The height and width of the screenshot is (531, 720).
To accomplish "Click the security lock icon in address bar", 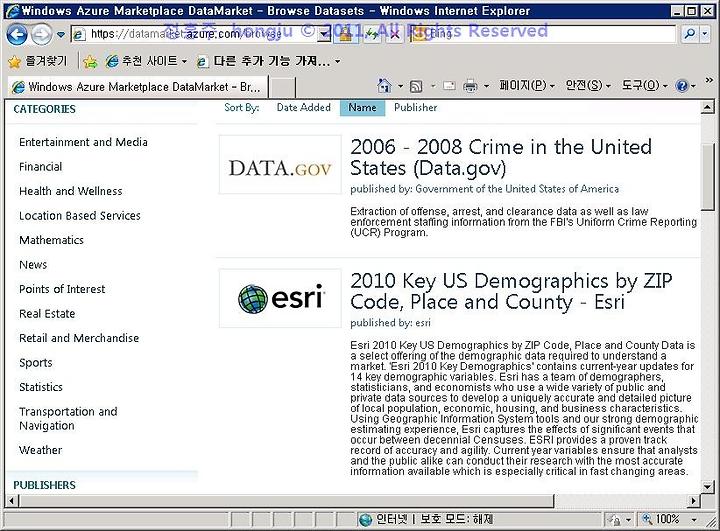I will (345, 34).
